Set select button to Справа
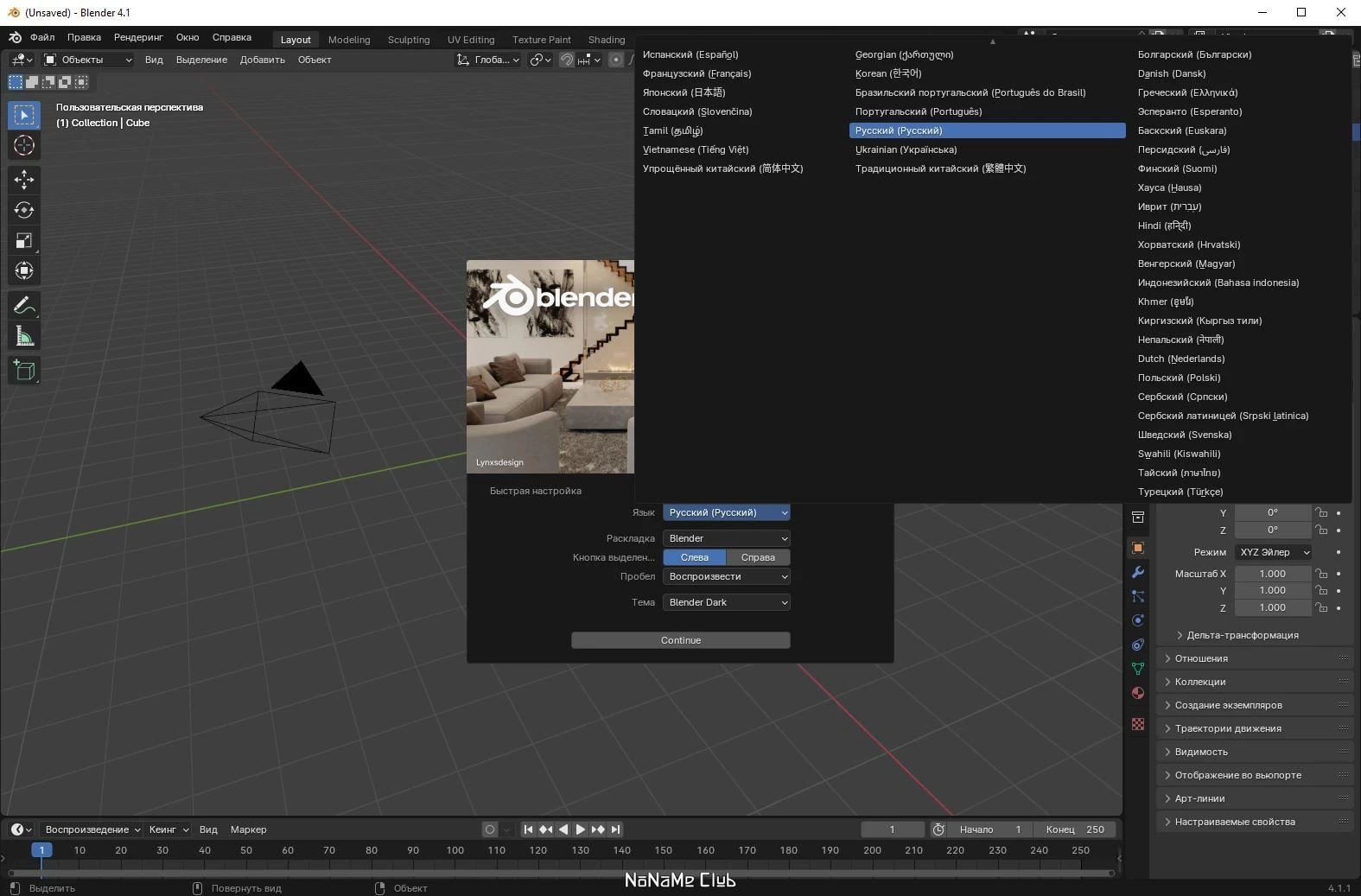The image size is (1361, 896). pos(758,557)
